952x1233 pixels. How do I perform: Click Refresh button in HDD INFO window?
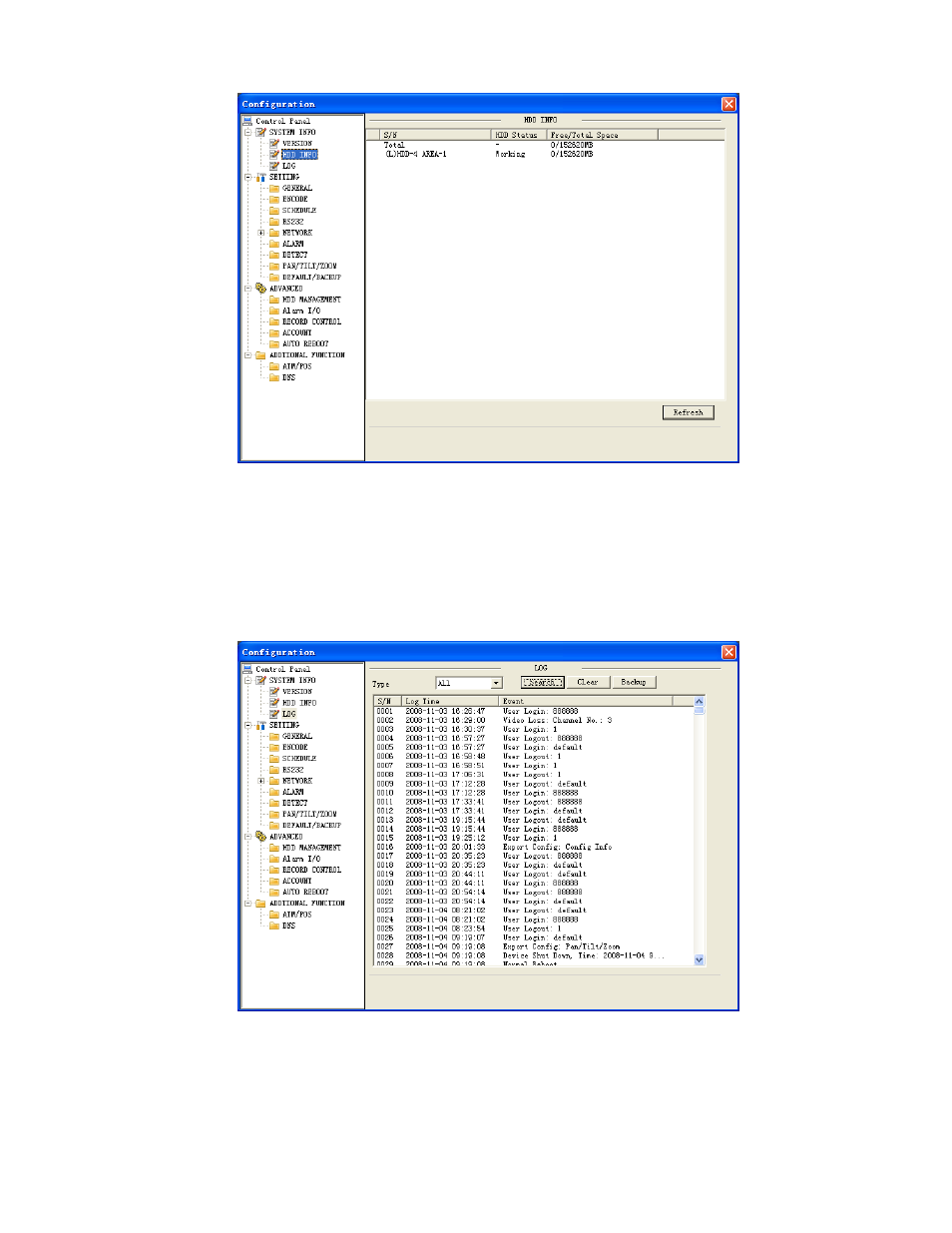tap(689, 412)
